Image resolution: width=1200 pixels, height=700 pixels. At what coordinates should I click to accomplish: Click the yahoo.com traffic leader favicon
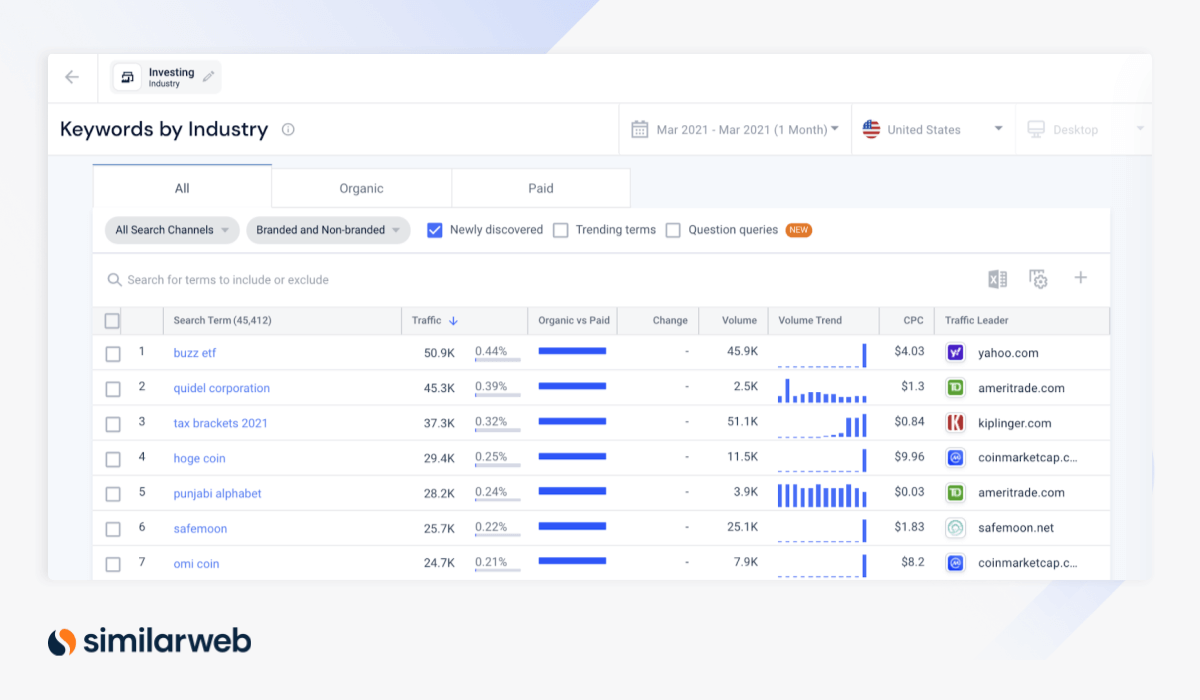pyautogui.click(x=954, y=352)
